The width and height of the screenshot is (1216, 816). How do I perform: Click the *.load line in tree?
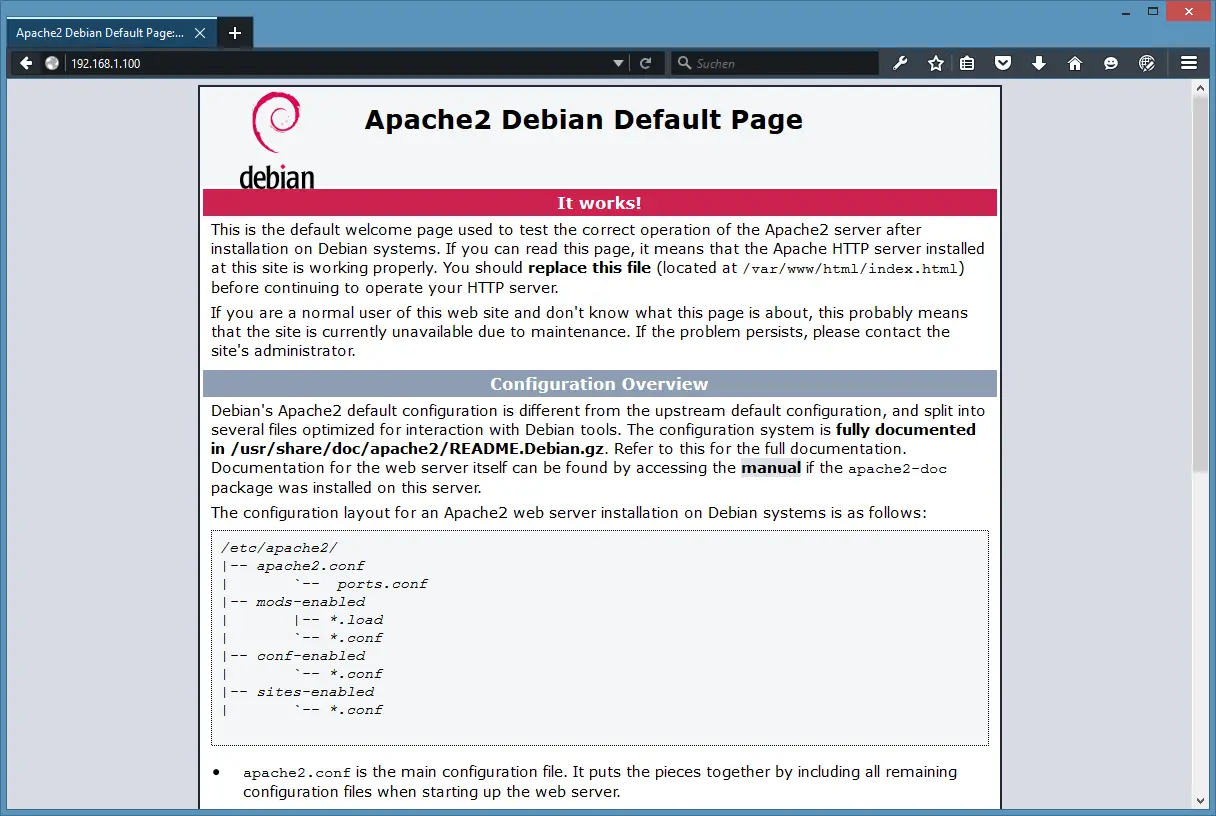356,620
